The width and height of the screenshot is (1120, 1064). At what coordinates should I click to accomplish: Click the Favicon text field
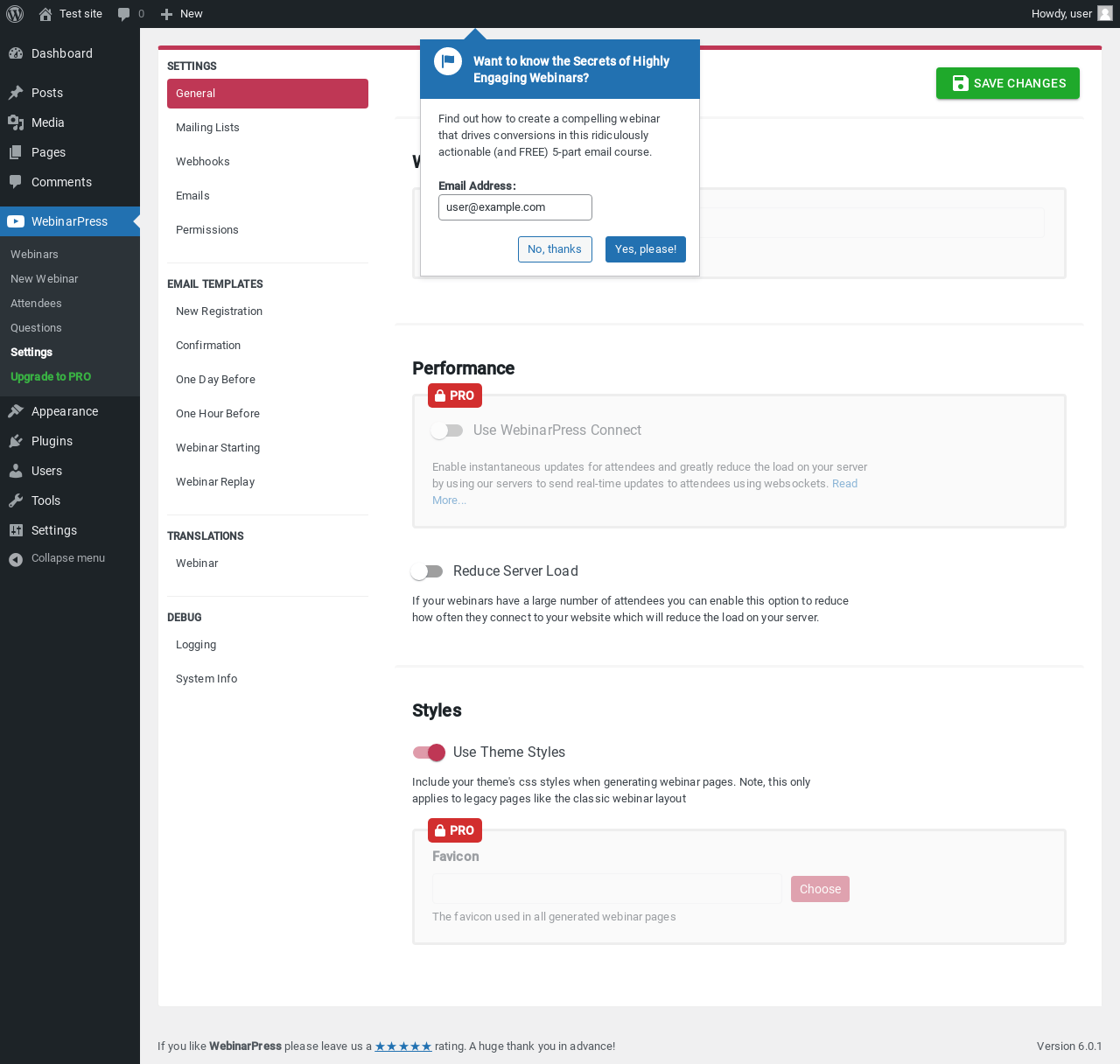(x=607, y=889)
